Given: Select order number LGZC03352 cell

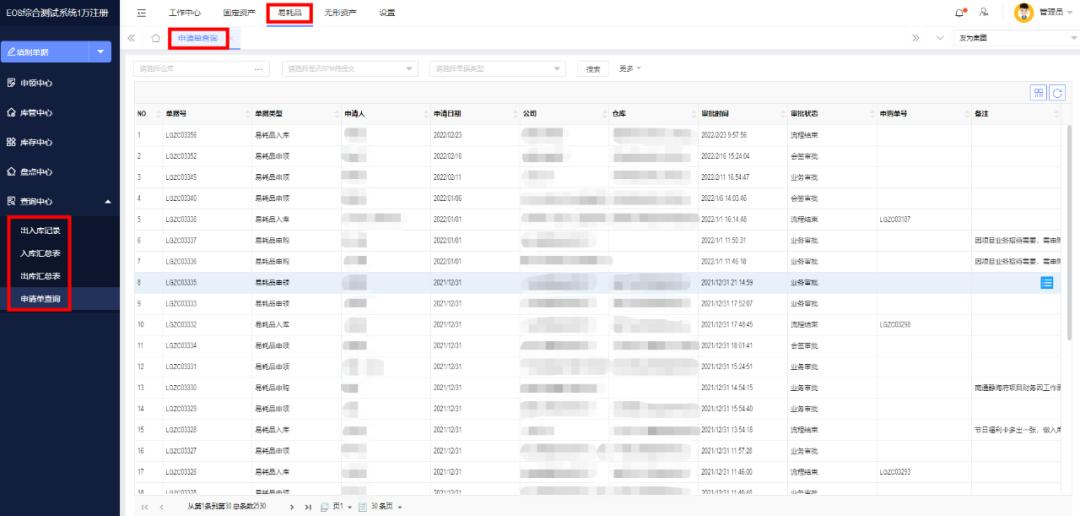Looking at the screenshot, I should point(181,156).
